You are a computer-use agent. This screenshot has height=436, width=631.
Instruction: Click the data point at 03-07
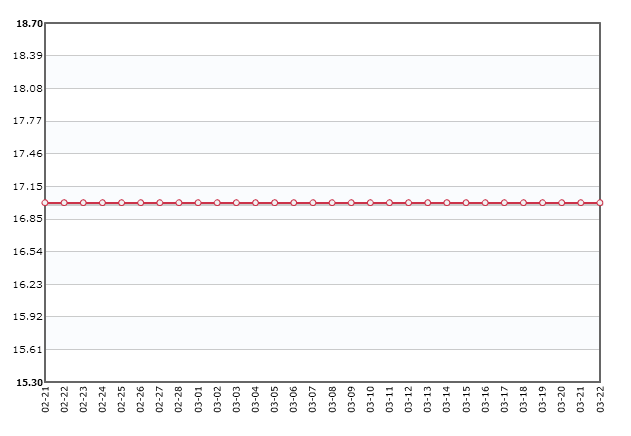(313, 203)
